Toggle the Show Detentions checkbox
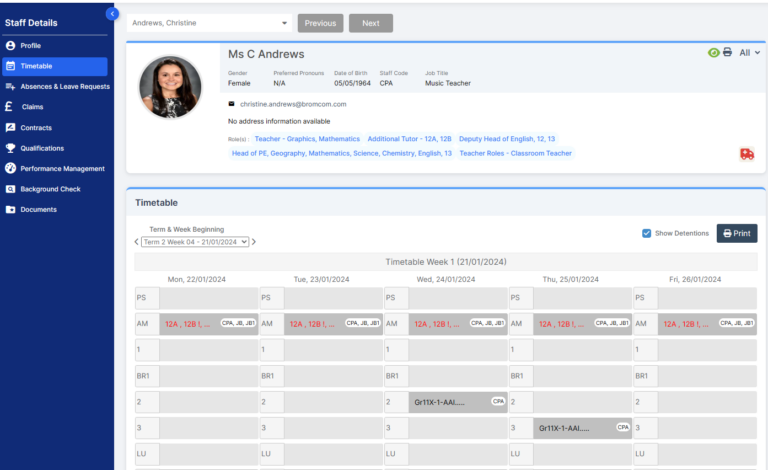The image size is (768, 470). coord(647,233)
